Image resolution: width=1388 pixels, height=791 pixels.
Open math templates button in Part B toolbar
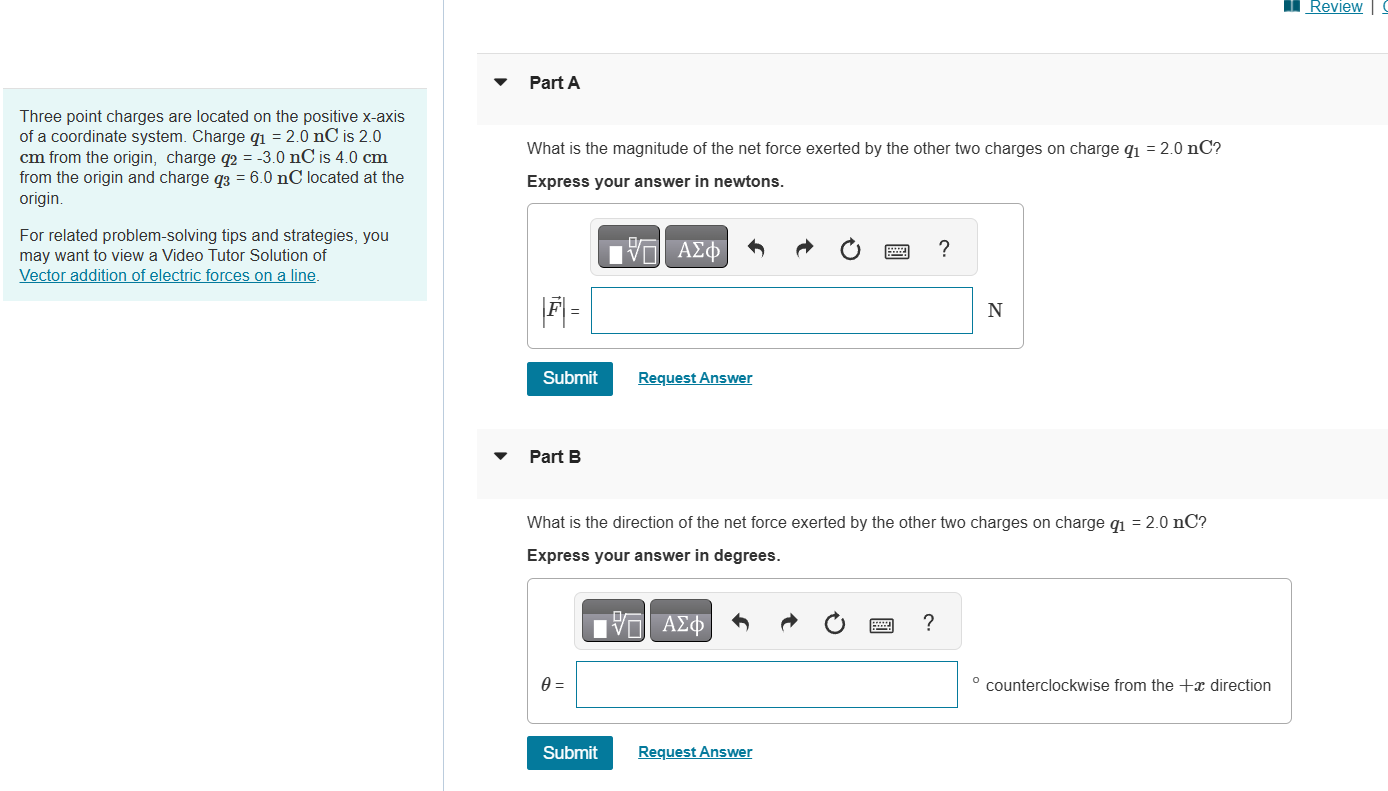coord(614,622)
